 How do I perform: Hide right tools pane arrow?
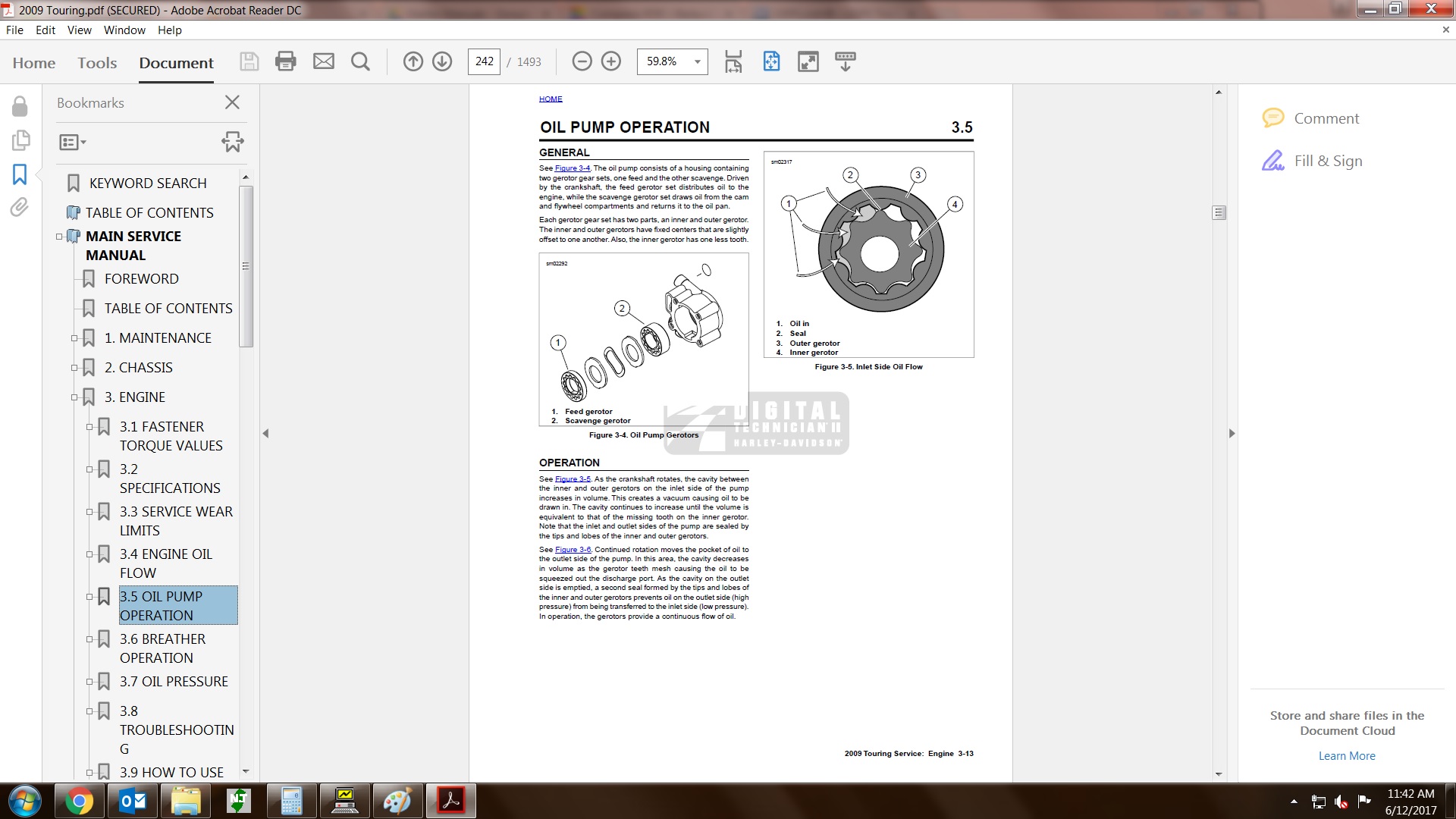pyautogui.click(x=1232, y=434)
